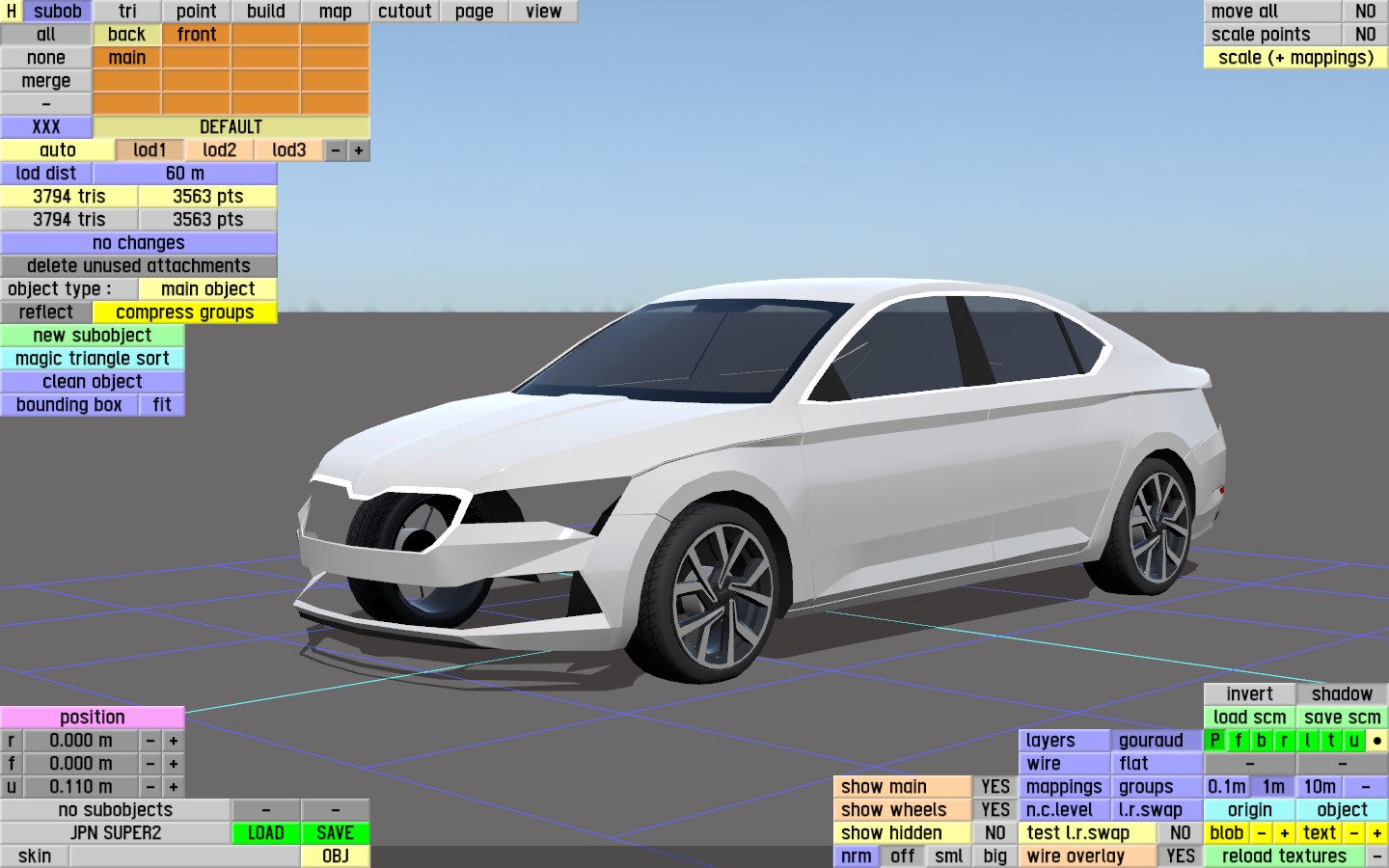Click minus beside blob
This screenshot has width=1389, height=868.
pyautogui.click(x=1262, y=833)
